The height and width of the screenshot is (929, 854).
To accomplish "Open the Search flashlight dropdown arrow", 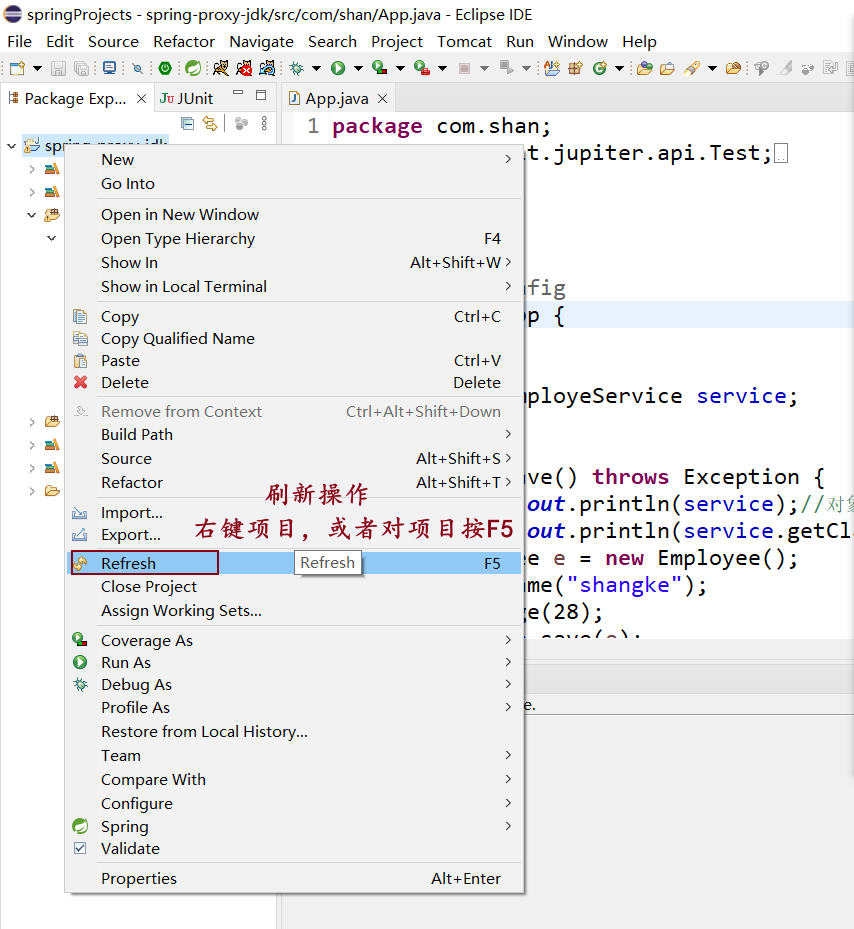I will [x=712, y=69].
